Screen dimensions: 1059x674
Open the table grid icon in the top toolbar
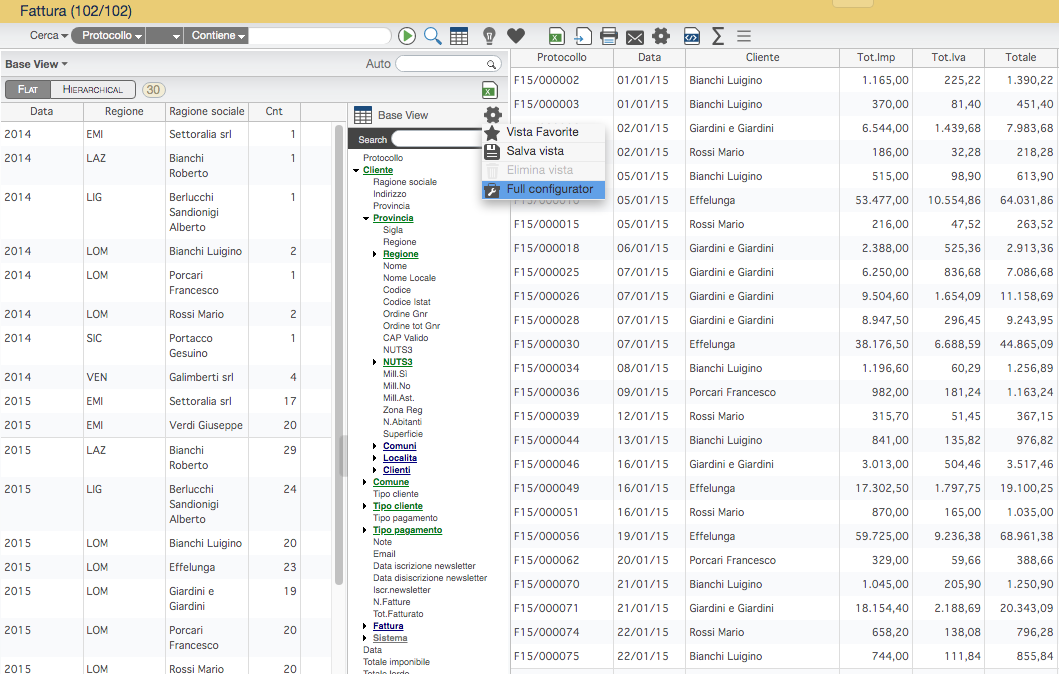(x=459, y=36)
